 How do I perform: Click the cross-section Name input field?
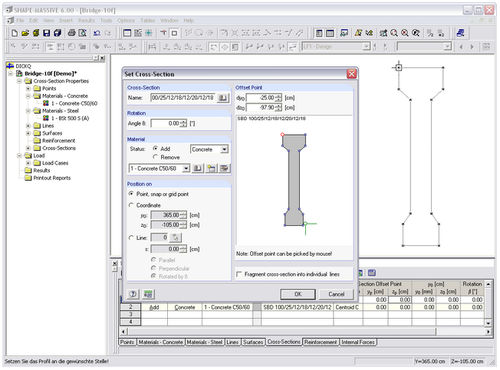(183, 98)
